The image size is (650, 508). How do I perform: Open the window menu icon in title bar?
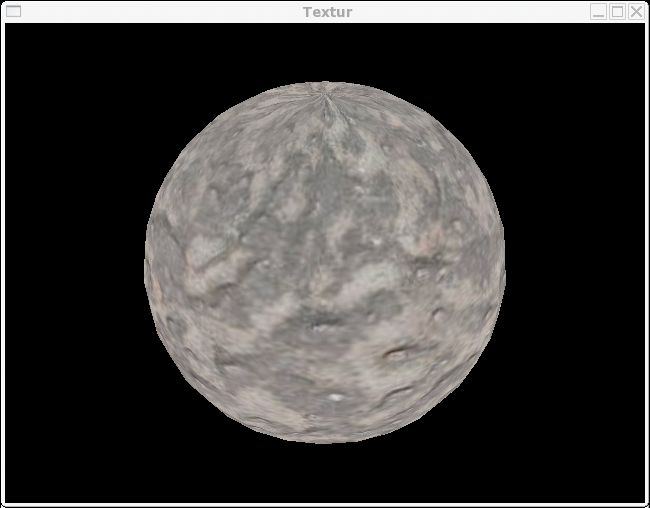(13, 12)
